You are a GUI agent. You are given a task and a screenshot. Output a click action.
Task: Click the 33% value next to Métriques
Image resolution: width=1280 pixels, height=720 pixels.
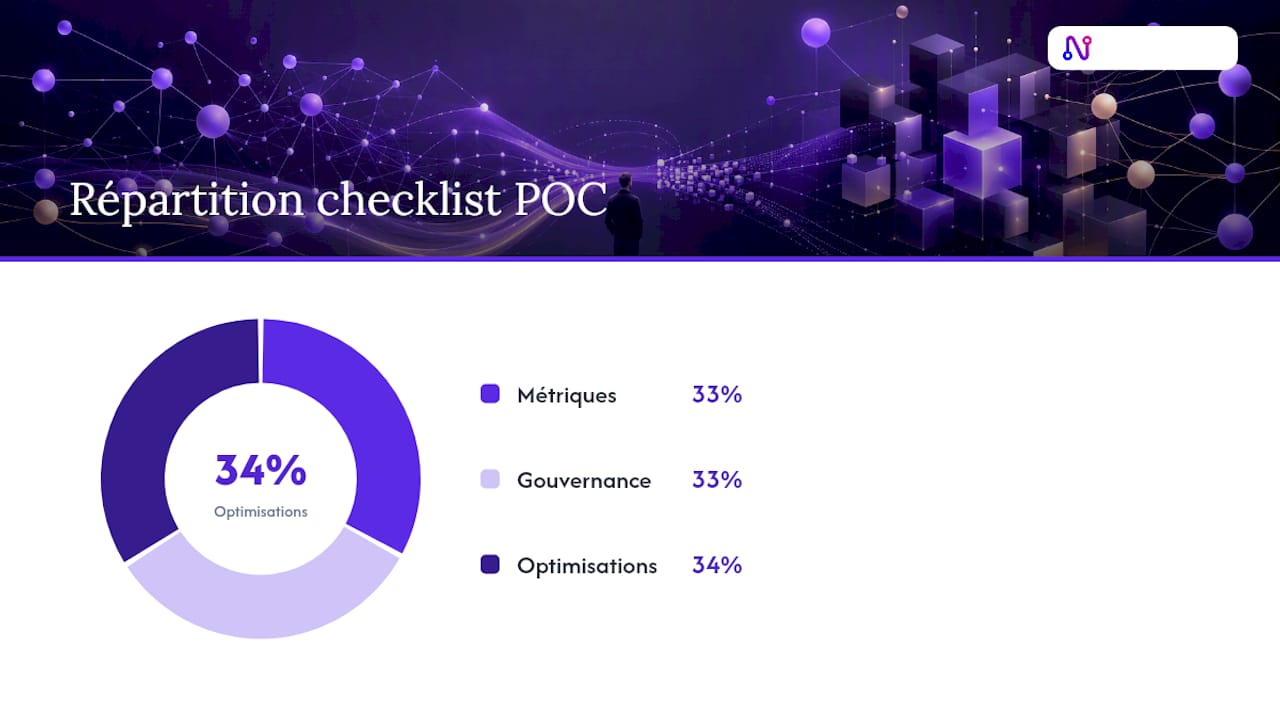coord(717,394)
